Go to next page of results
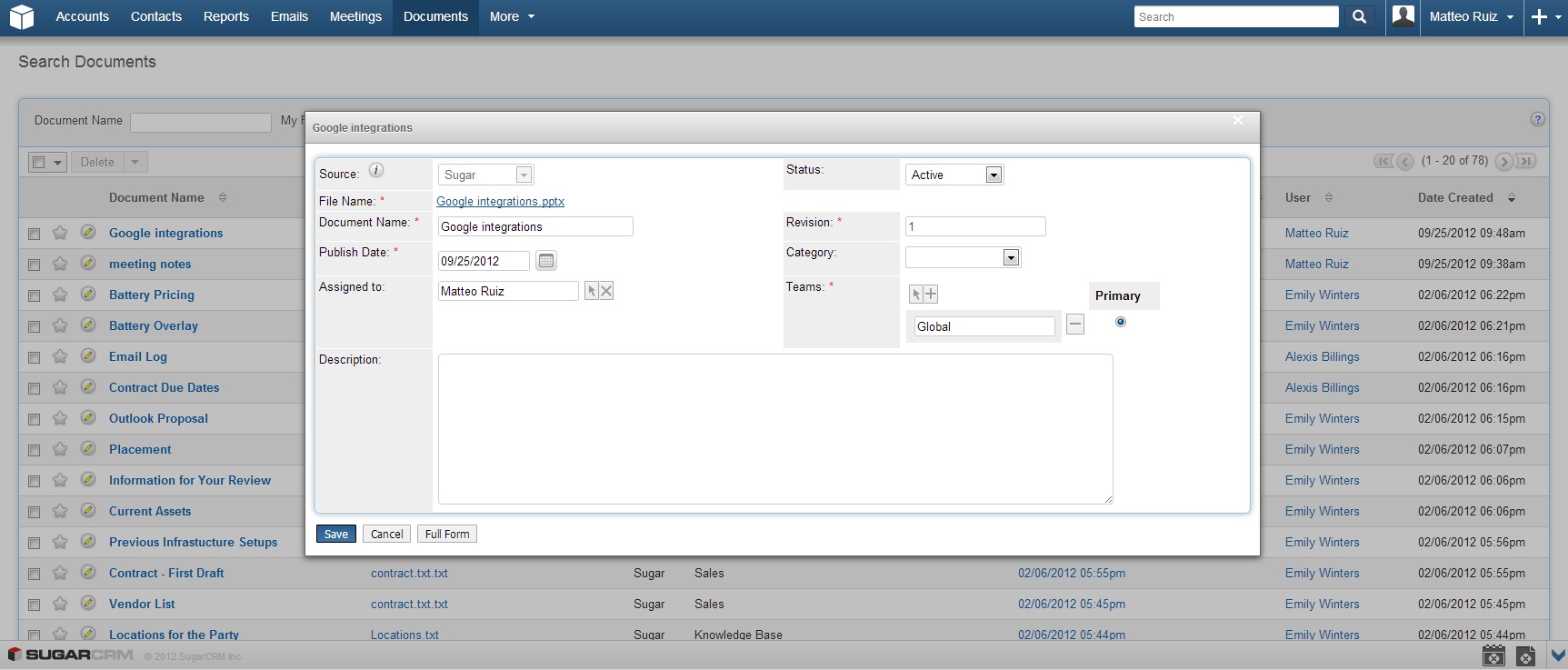The image size is (1568, 670). pos(1504,162)
